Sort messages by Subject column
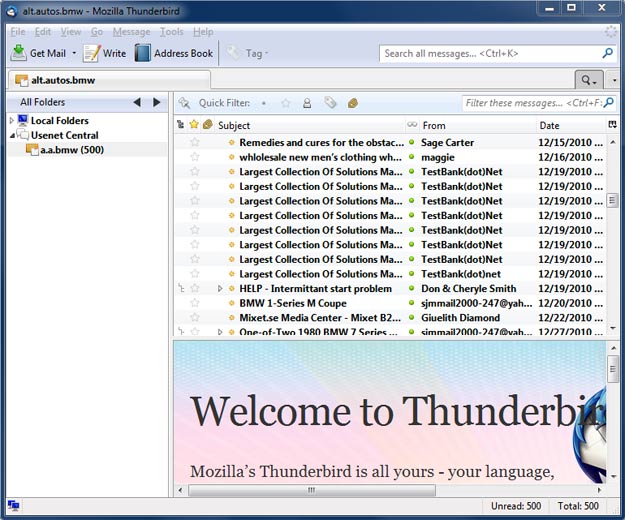 pos(309,126)
